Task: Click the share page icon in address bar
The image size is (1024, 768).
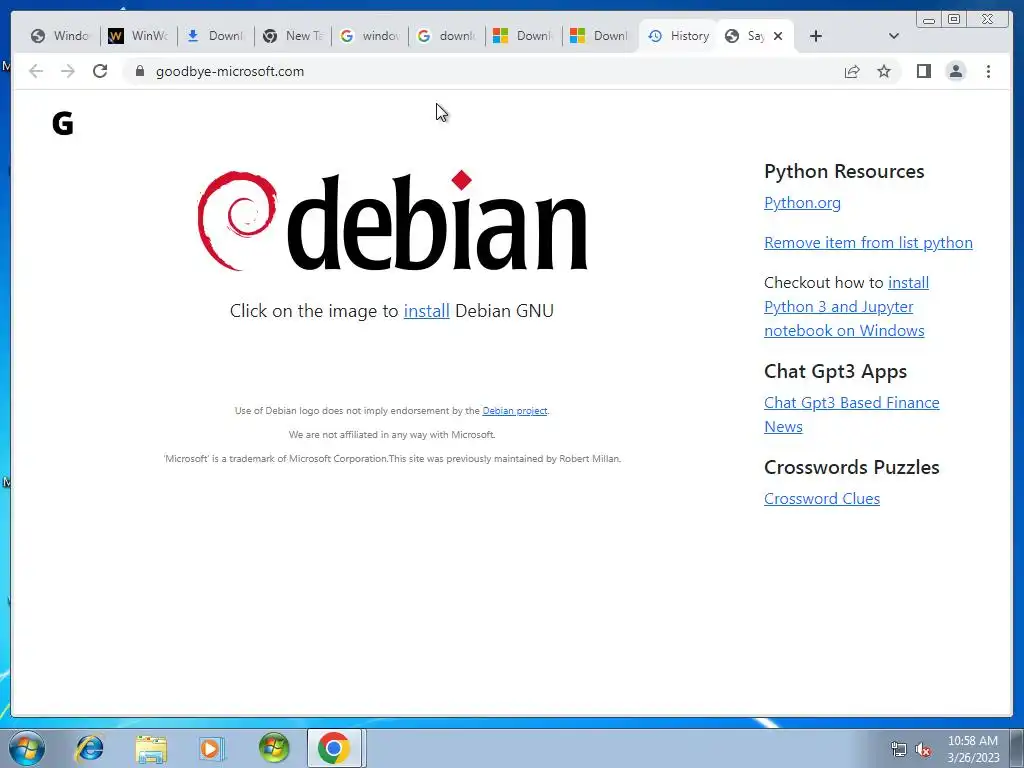Action: click(852, 71)
